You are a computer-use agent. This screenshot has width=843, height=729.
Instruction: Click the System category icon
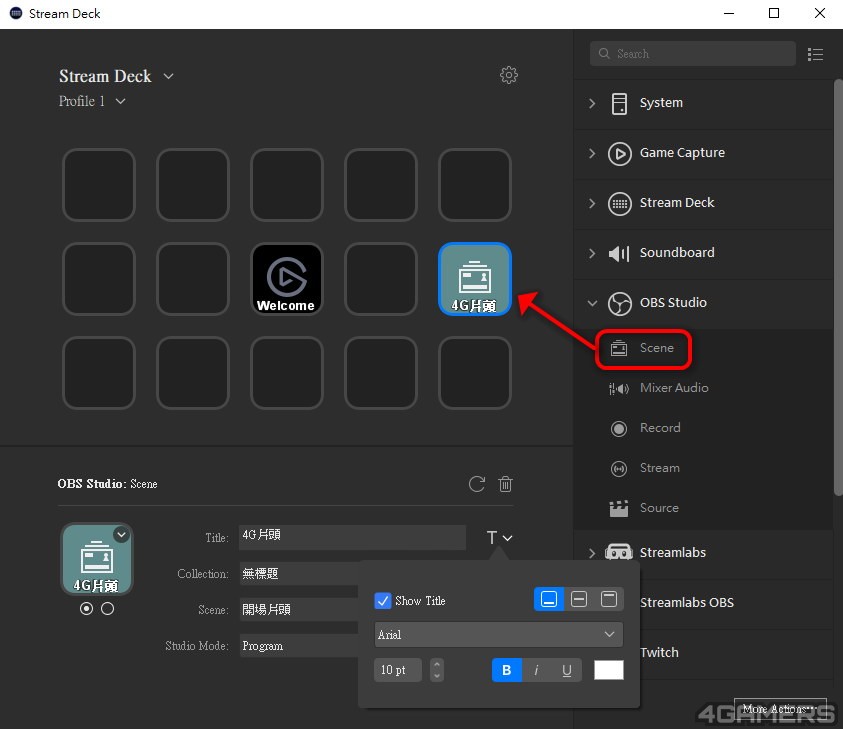619,103
